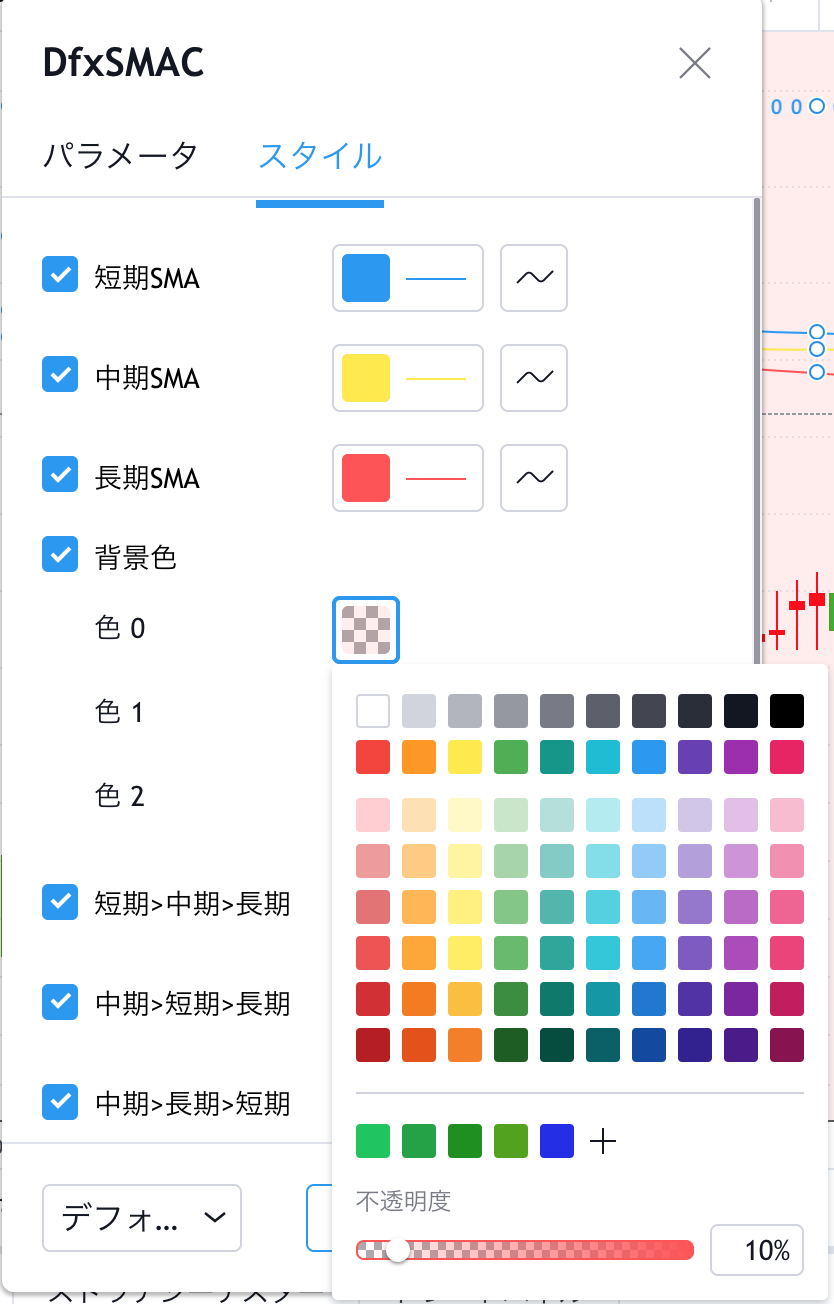Close the DfxSMAC settings dialog
The height and width of the screenshot is (1304, 834).
point(694,63)
